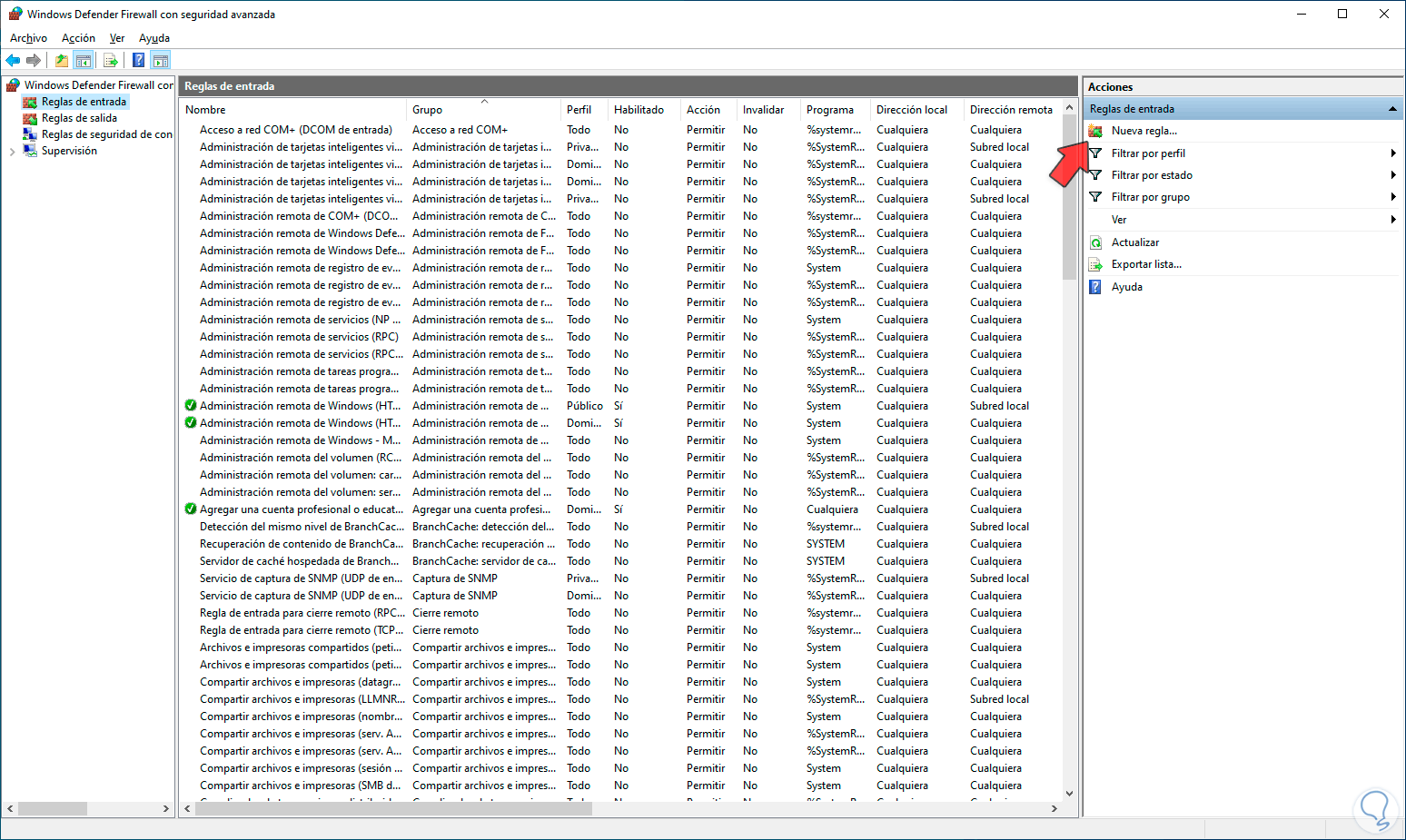The width and height of the screenshot is (1406, 840).
Task: Open the Ver menu in menu bar
Action: (x=117, y=38)
